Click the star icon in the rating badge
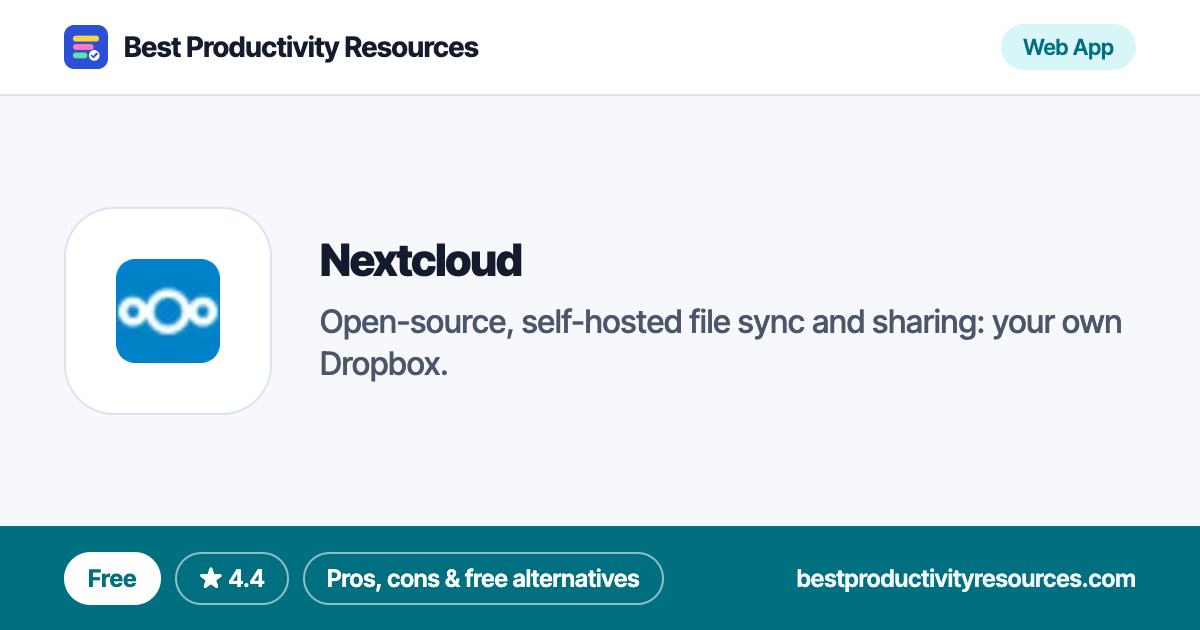The height and width of the screenshot is (630, 1200). click(x=210, y=578)
